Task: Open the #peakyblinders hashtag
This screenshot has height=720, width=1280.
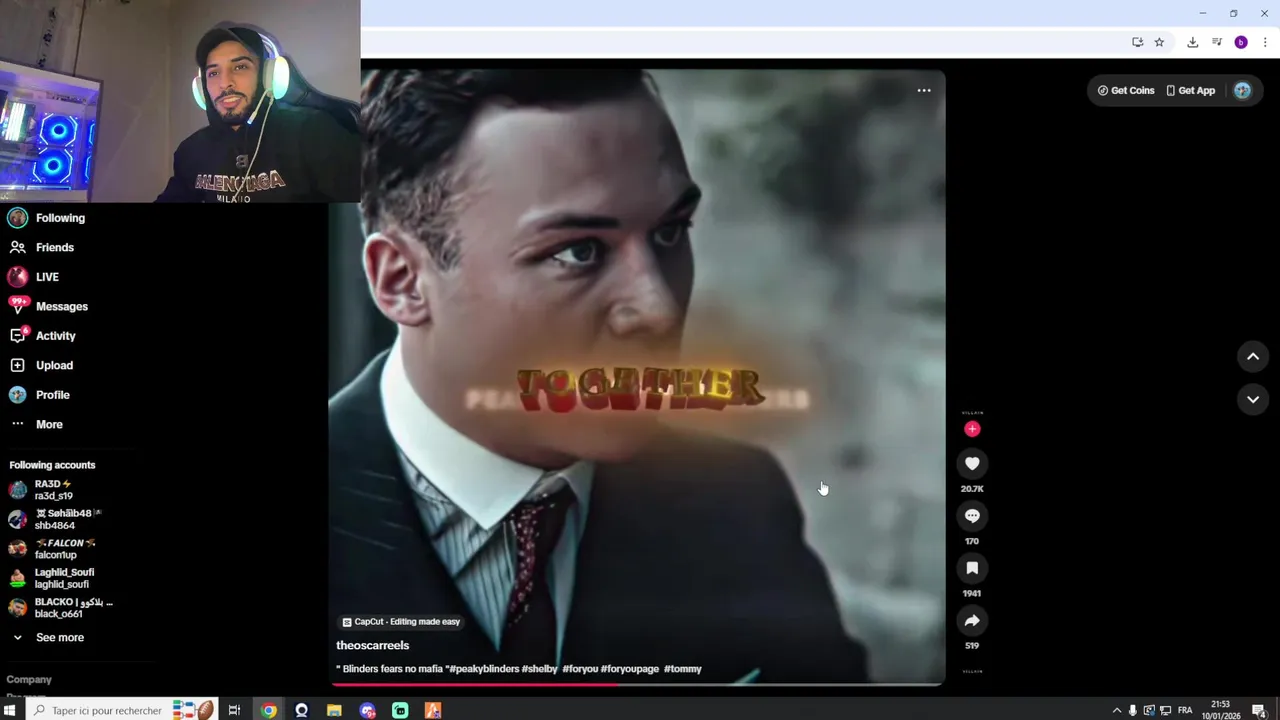Action: pyautogui.click(x=482, y=669)
